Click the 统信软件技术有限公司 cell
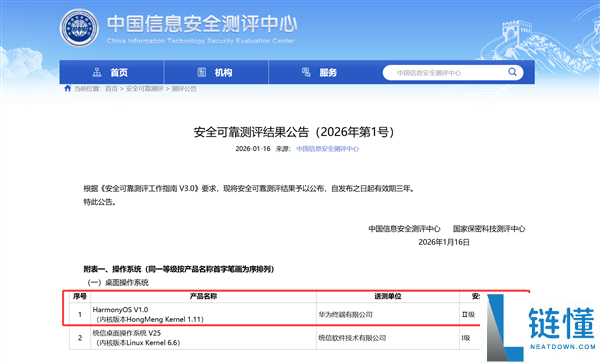 point(388,338)
